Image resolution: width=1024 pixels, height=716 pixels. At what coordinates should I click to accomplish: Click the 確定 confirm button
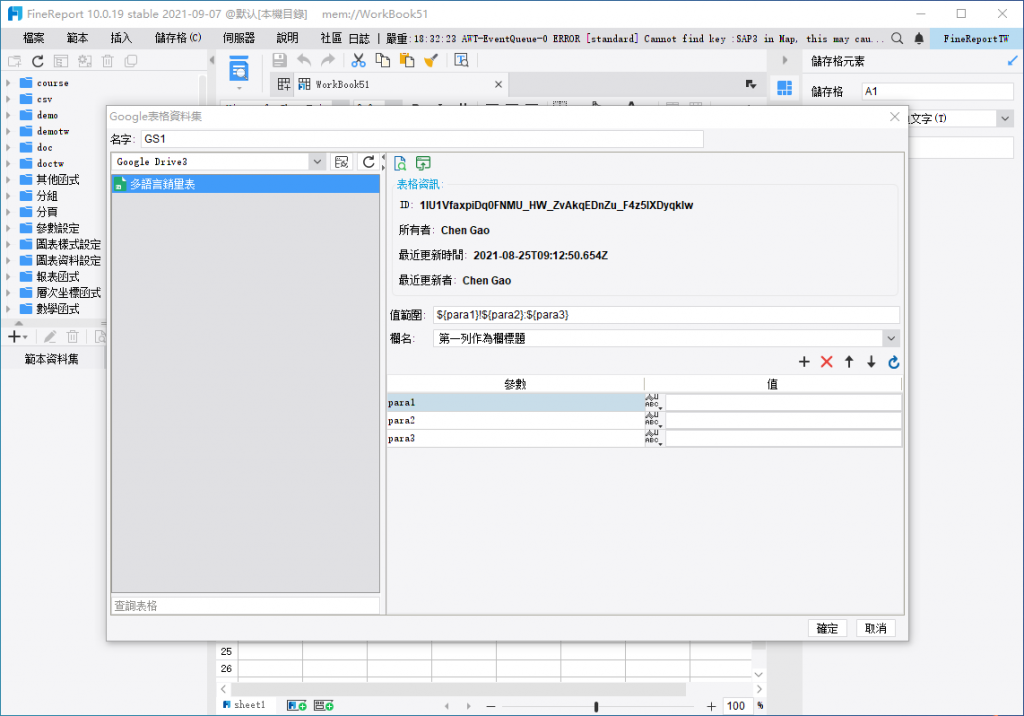pyautogui.click(x=827, y=628)
